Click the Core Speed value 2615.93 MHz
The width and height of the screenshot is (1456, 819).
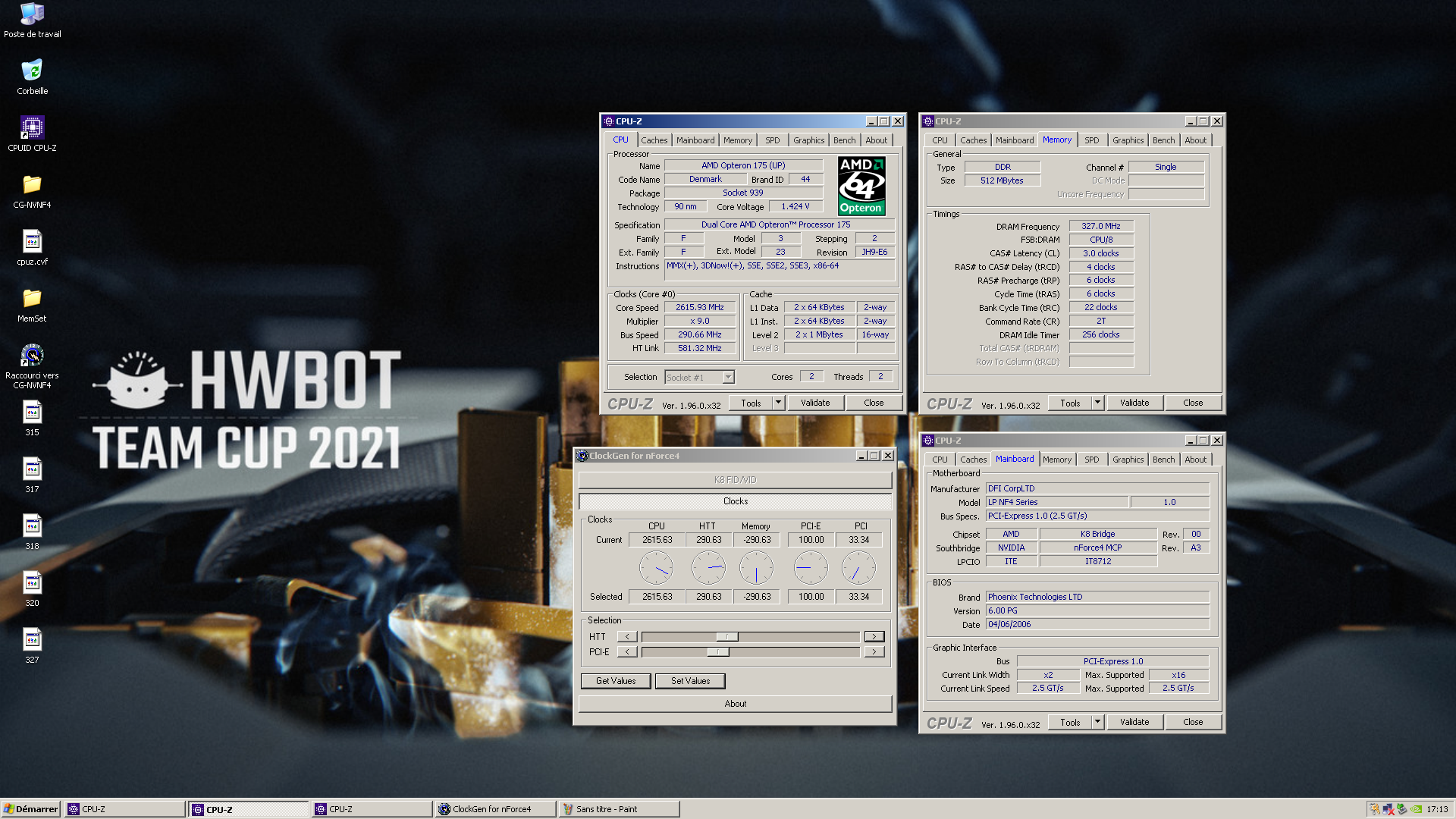700,308
